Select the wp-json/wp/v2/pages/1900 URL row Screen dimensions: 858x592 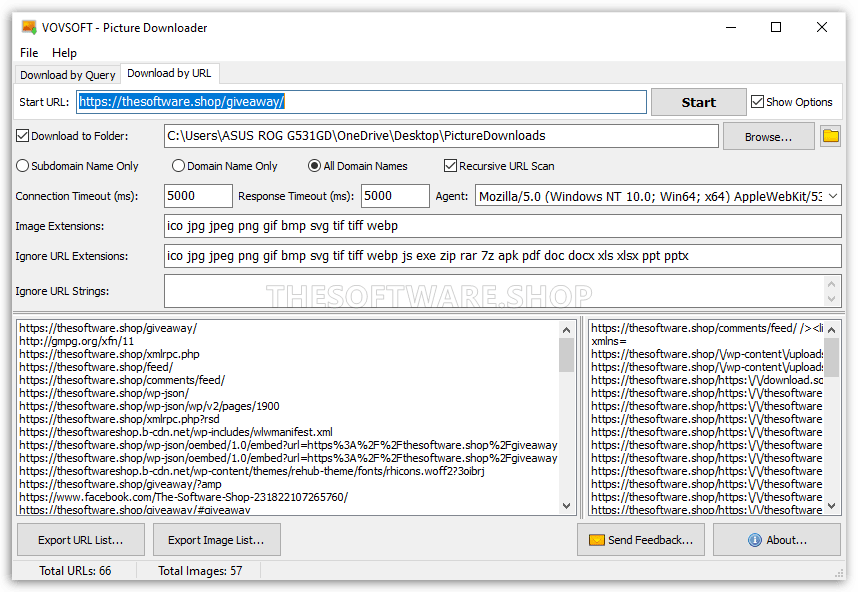pos(149,406)
